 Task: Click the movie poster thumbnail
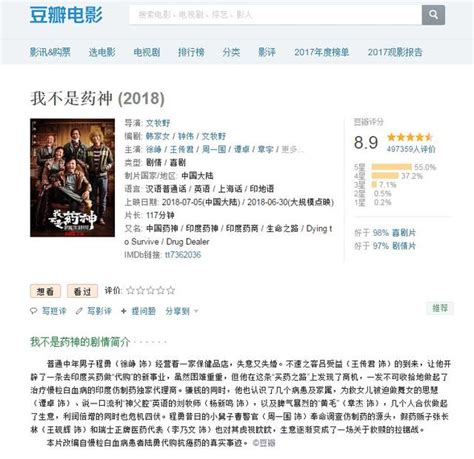(72, 178)
